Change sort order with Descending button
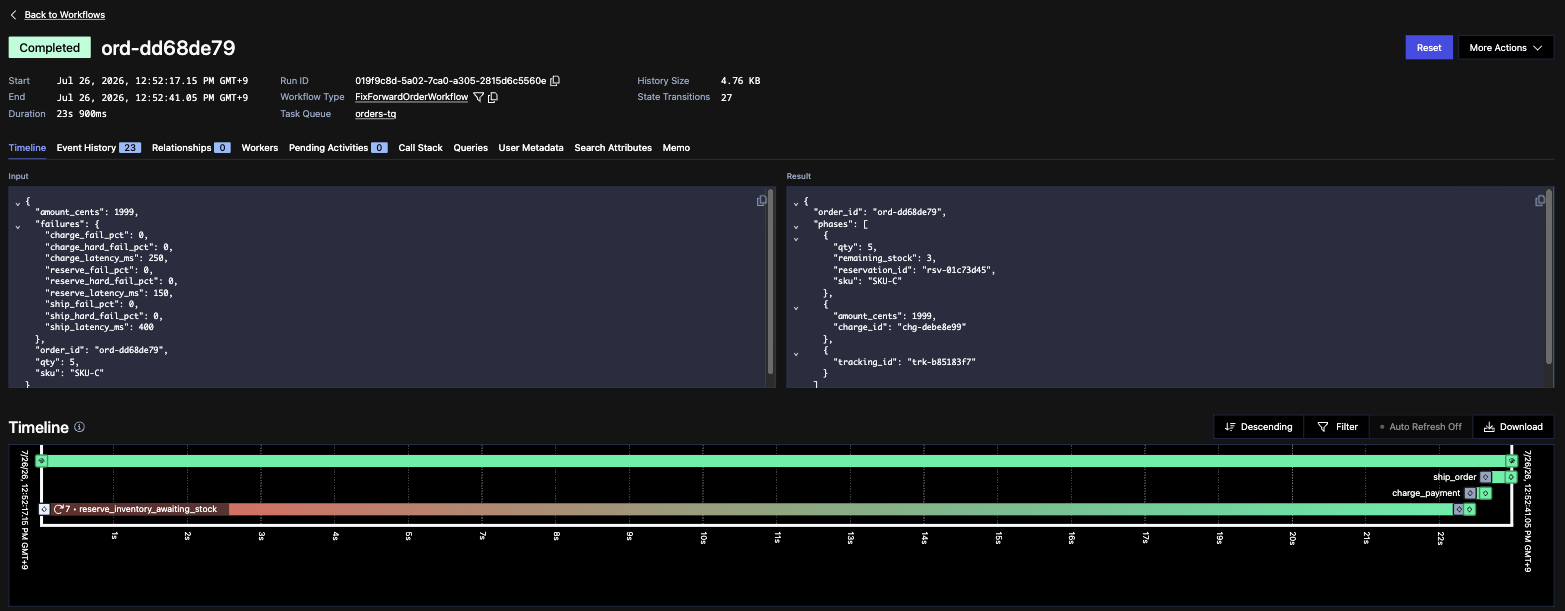1565x611 pixels. click(1258, 426)
